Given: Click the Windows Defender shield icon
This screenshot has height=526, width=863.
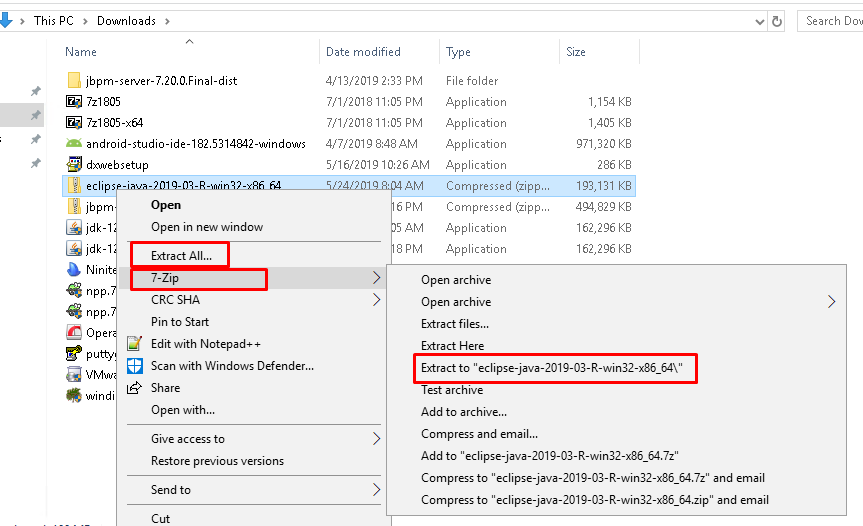Looking at the screenshot, I should 134,366.
